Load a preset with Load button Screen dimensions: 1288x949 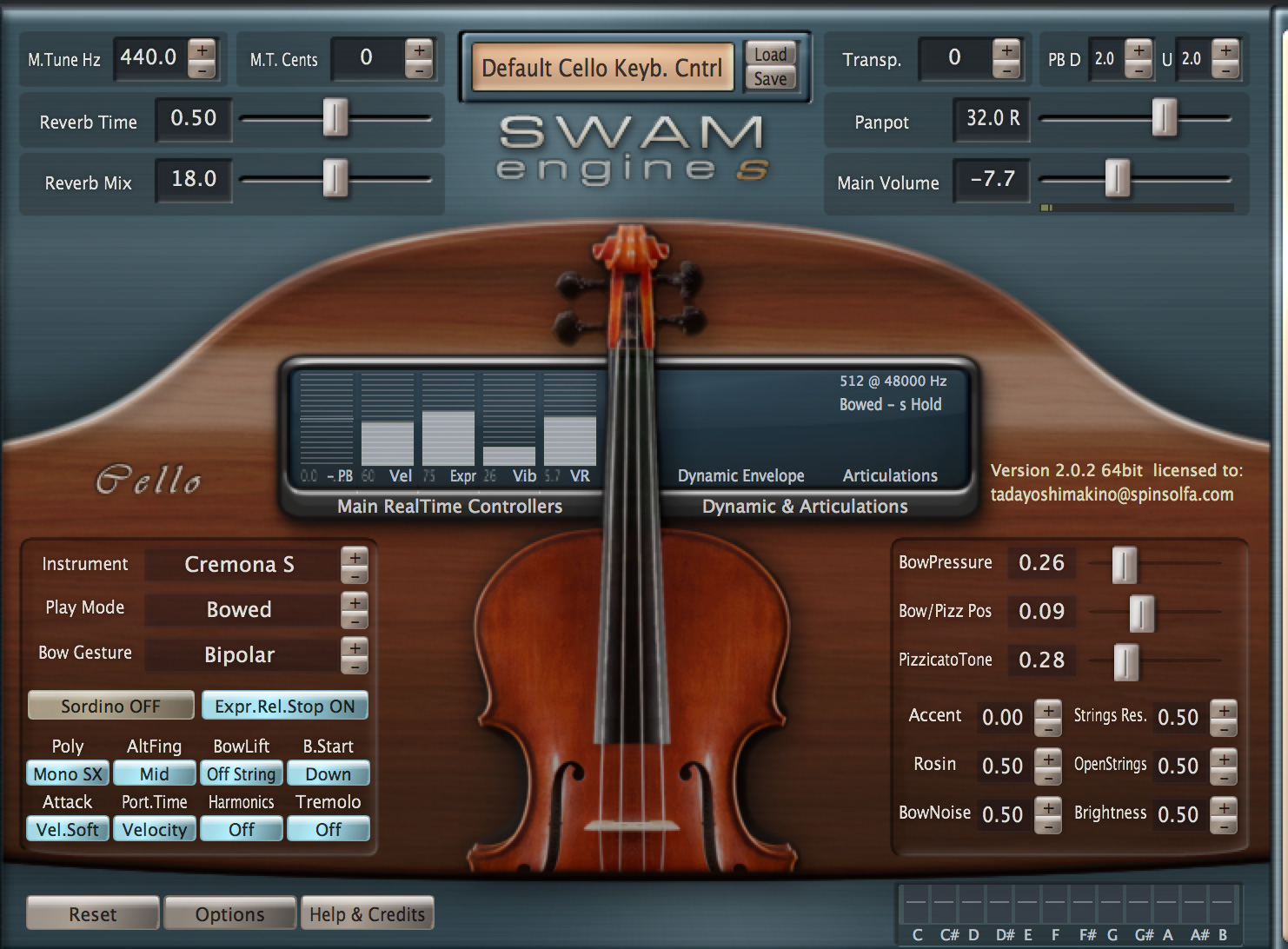click(x=770, y=54)
